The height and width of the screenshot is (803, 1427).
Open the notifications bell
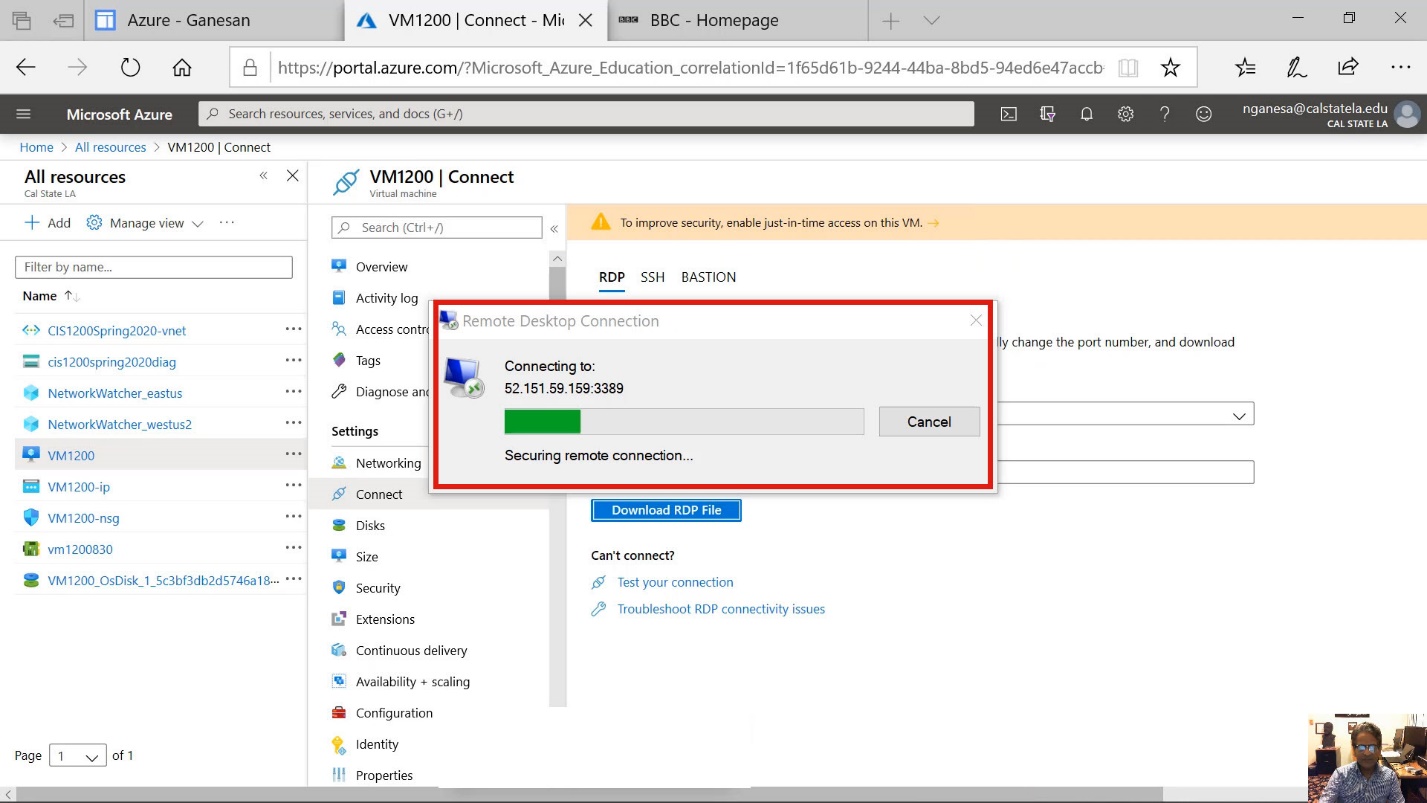tap(1086, 114)
